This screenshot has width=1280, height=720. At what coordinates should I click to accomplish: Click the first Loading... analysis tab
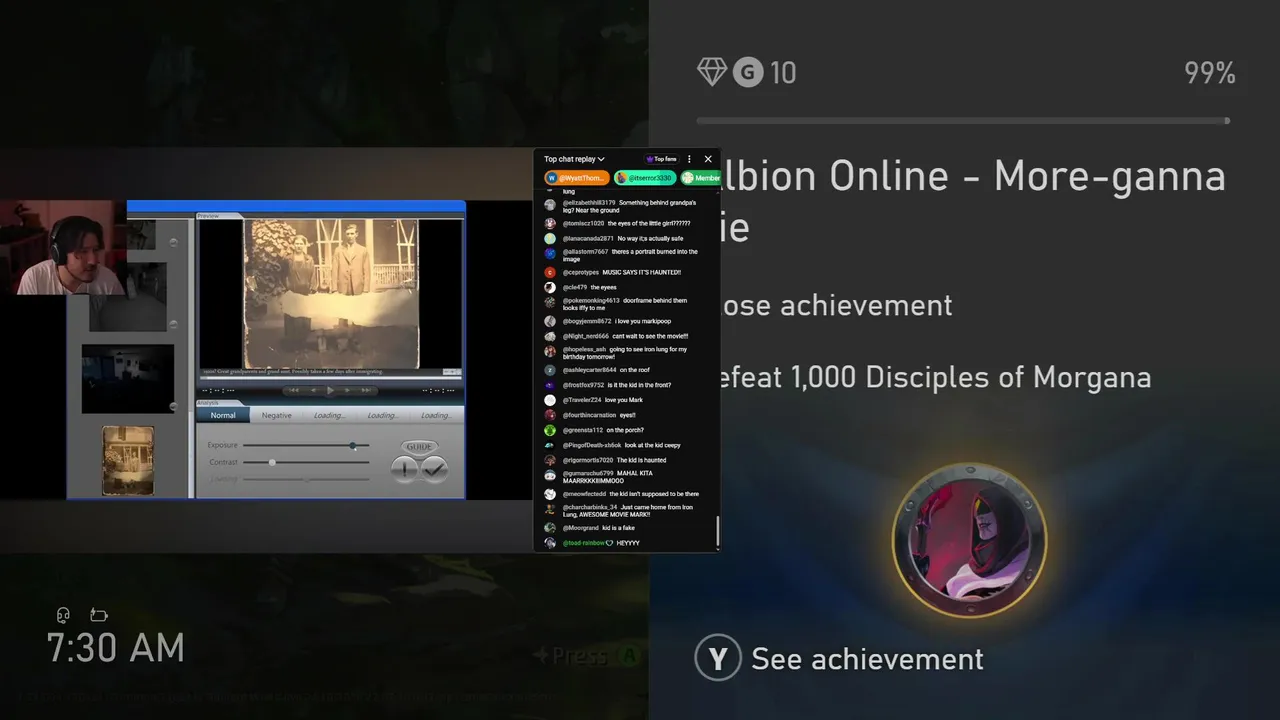[329, 415]
